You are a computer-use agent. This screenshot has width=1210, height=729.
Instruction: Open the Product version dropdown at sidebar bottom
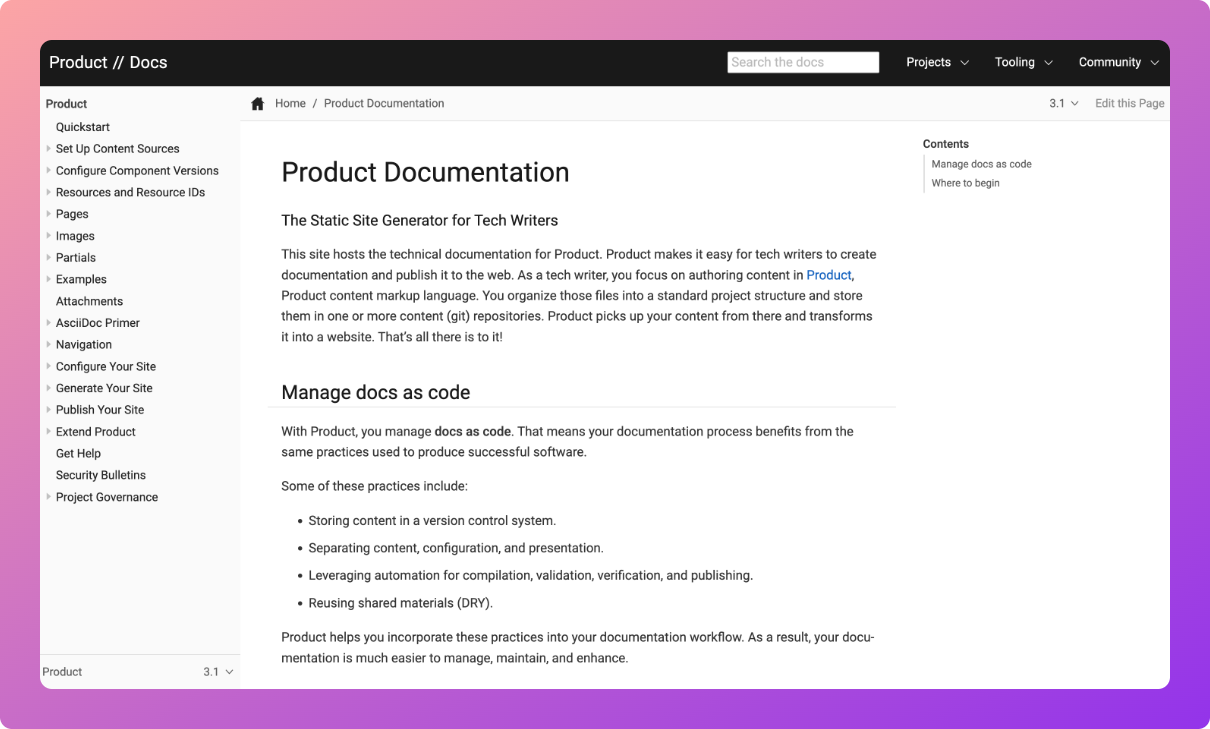pyautogui.click(x=216, y=671)
